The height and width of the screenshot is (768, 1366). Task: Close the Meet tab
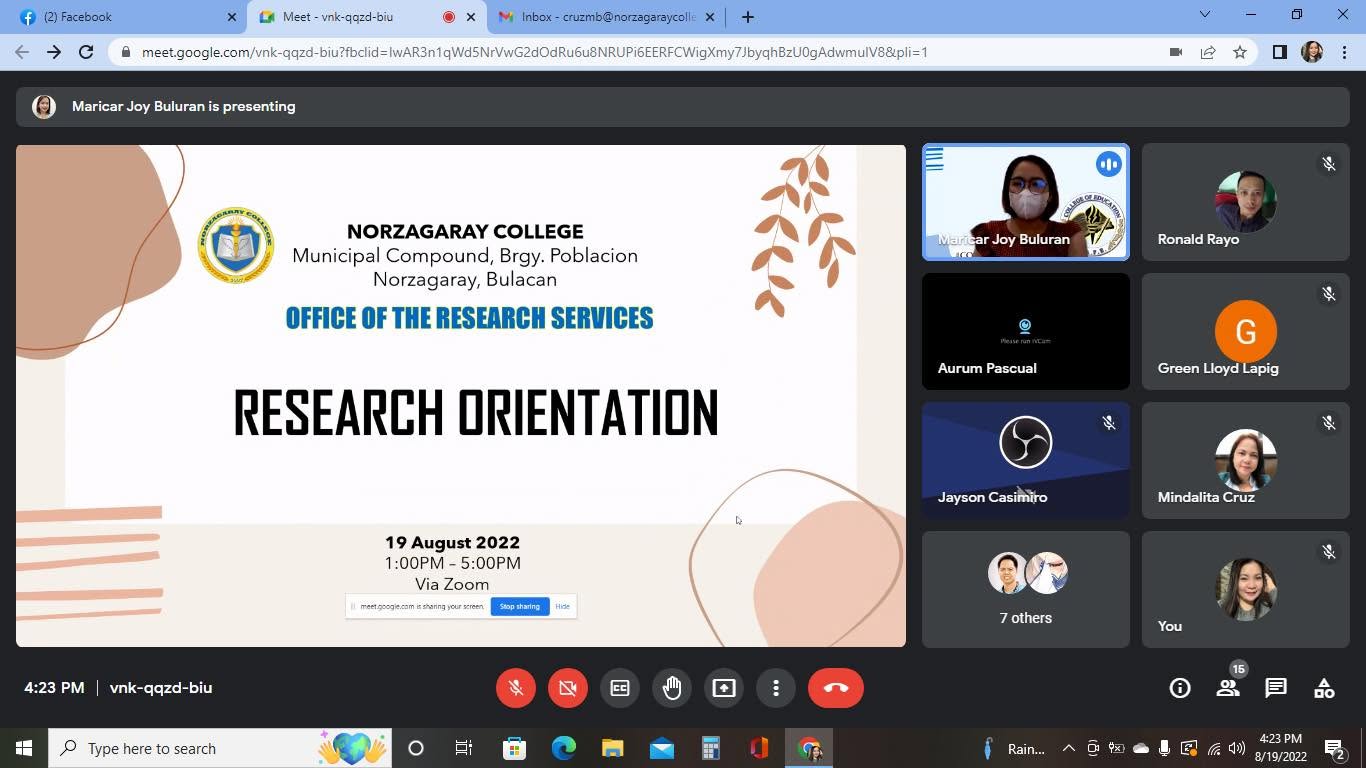[471, 17]
